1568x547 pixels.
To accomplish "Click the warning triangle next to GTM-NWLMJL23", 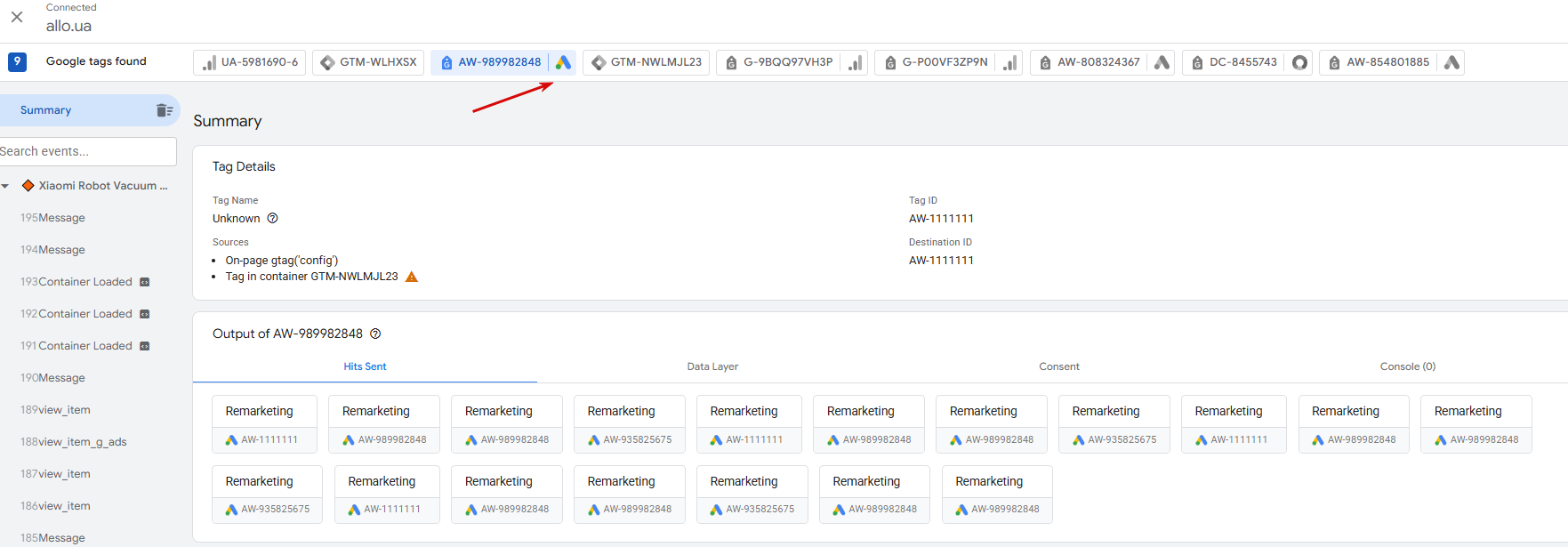I will pos(412,277).
